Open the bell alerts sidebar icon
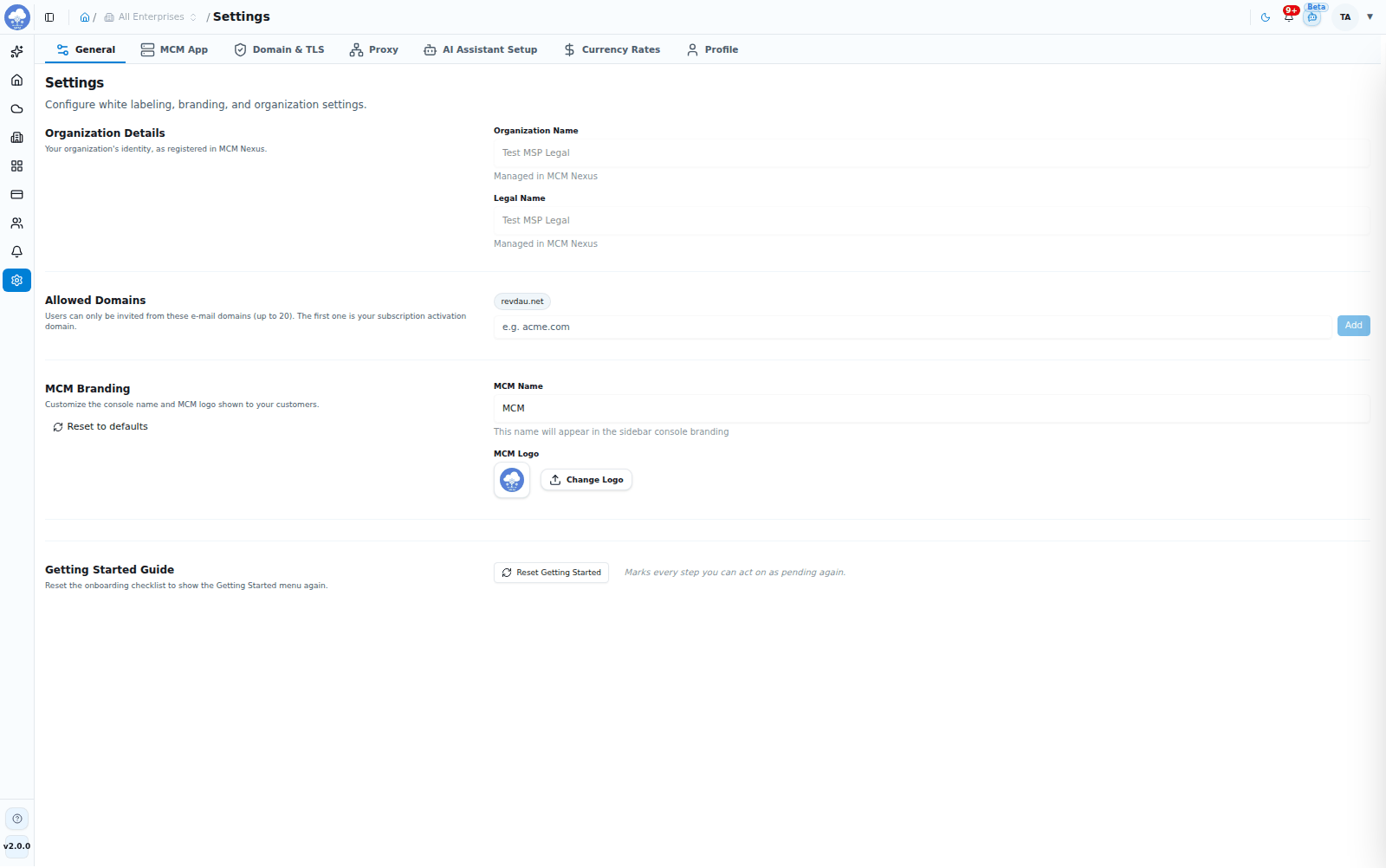 click(16, 252)
